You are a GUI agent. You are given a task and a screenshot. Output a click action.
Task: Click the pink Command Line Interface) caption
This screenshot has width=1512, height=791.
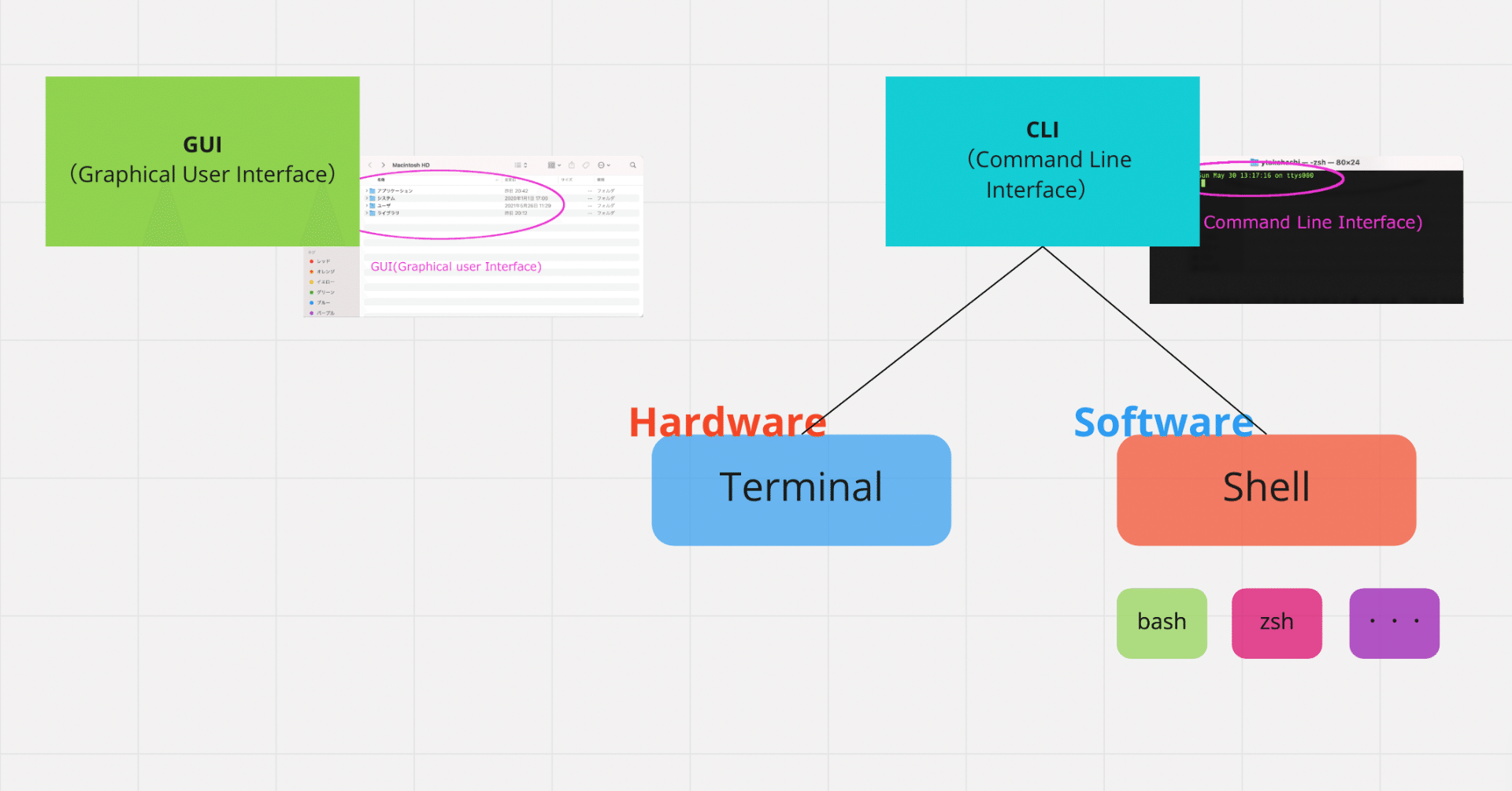(x=1313, y=223)
